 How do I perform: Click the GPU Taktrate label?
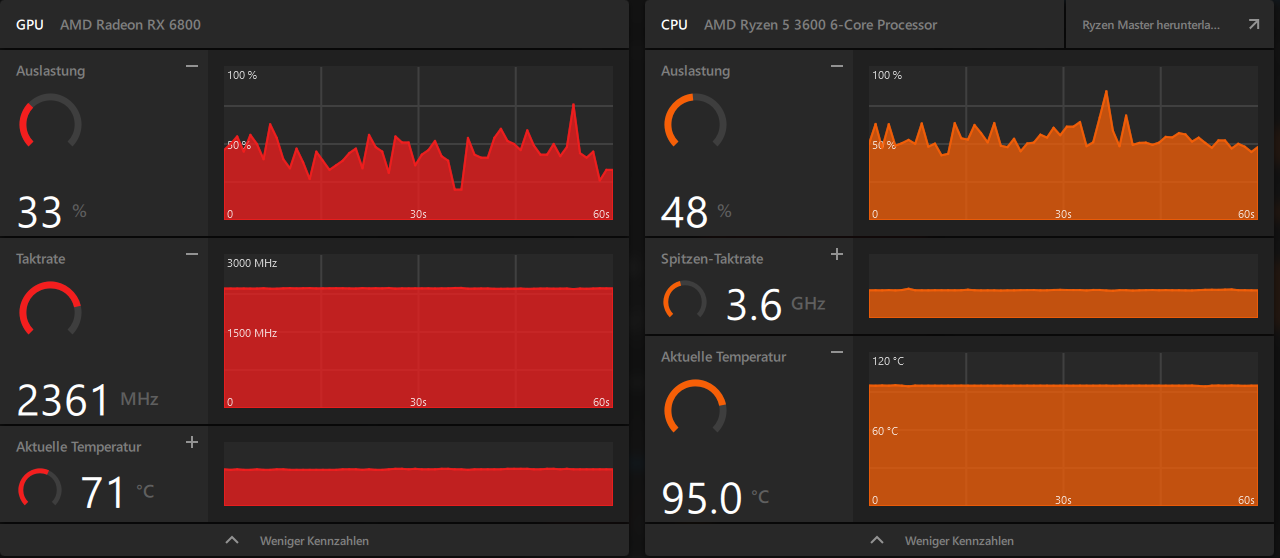[41, 258]
